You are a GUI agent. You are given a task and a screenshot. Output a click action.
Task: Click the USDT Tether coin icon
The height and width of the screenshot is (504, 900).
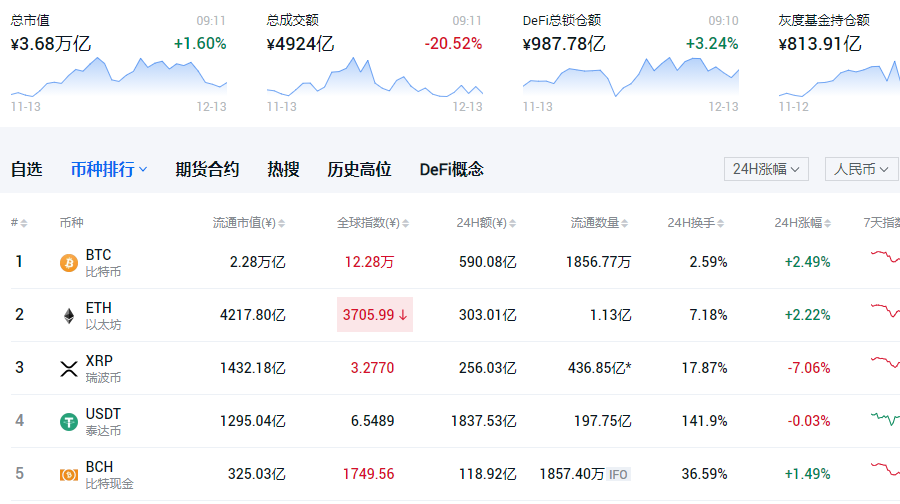tap(69, 421)
